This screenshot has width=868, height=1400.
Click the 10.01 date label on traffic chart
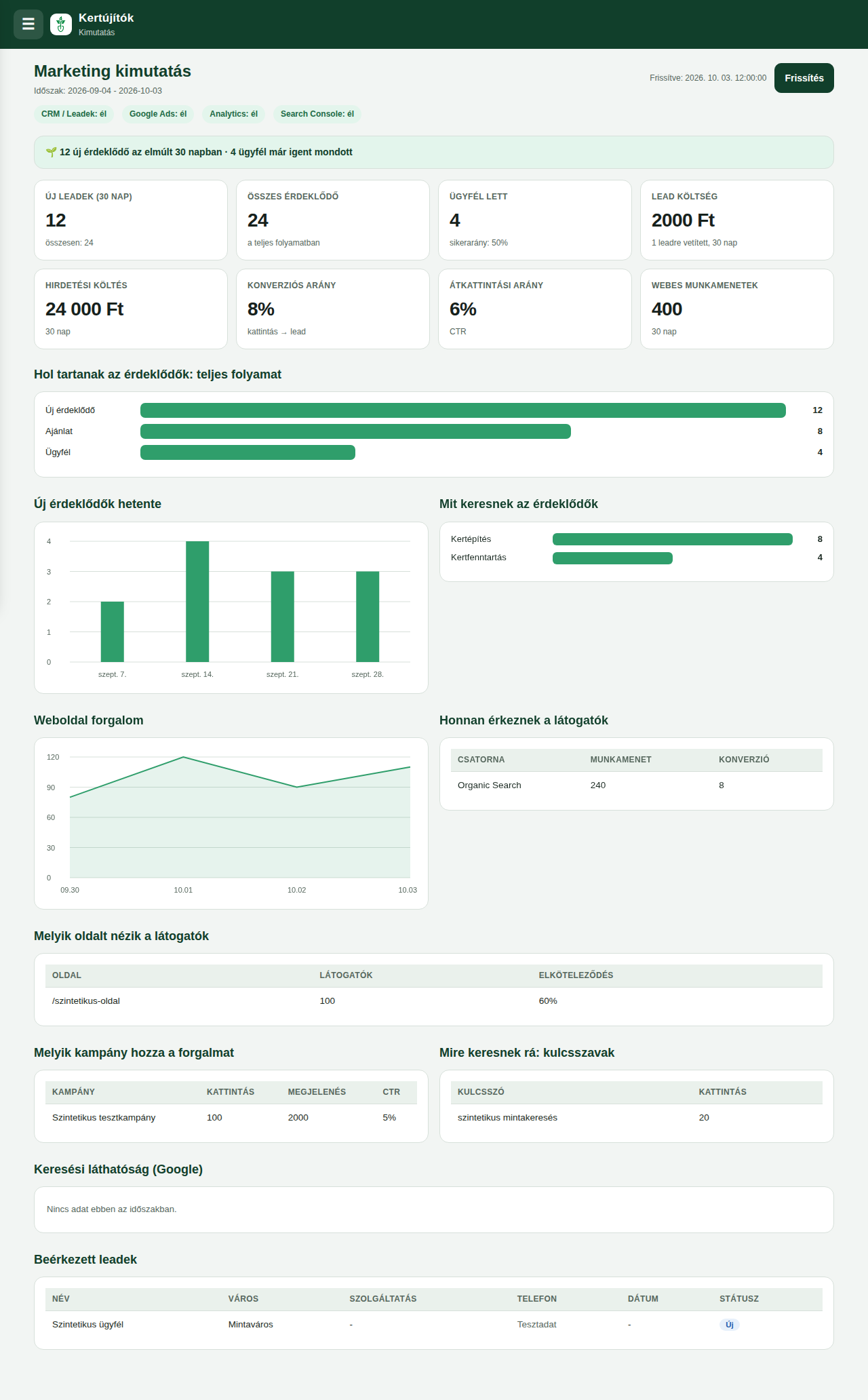[x=183, y=890]
